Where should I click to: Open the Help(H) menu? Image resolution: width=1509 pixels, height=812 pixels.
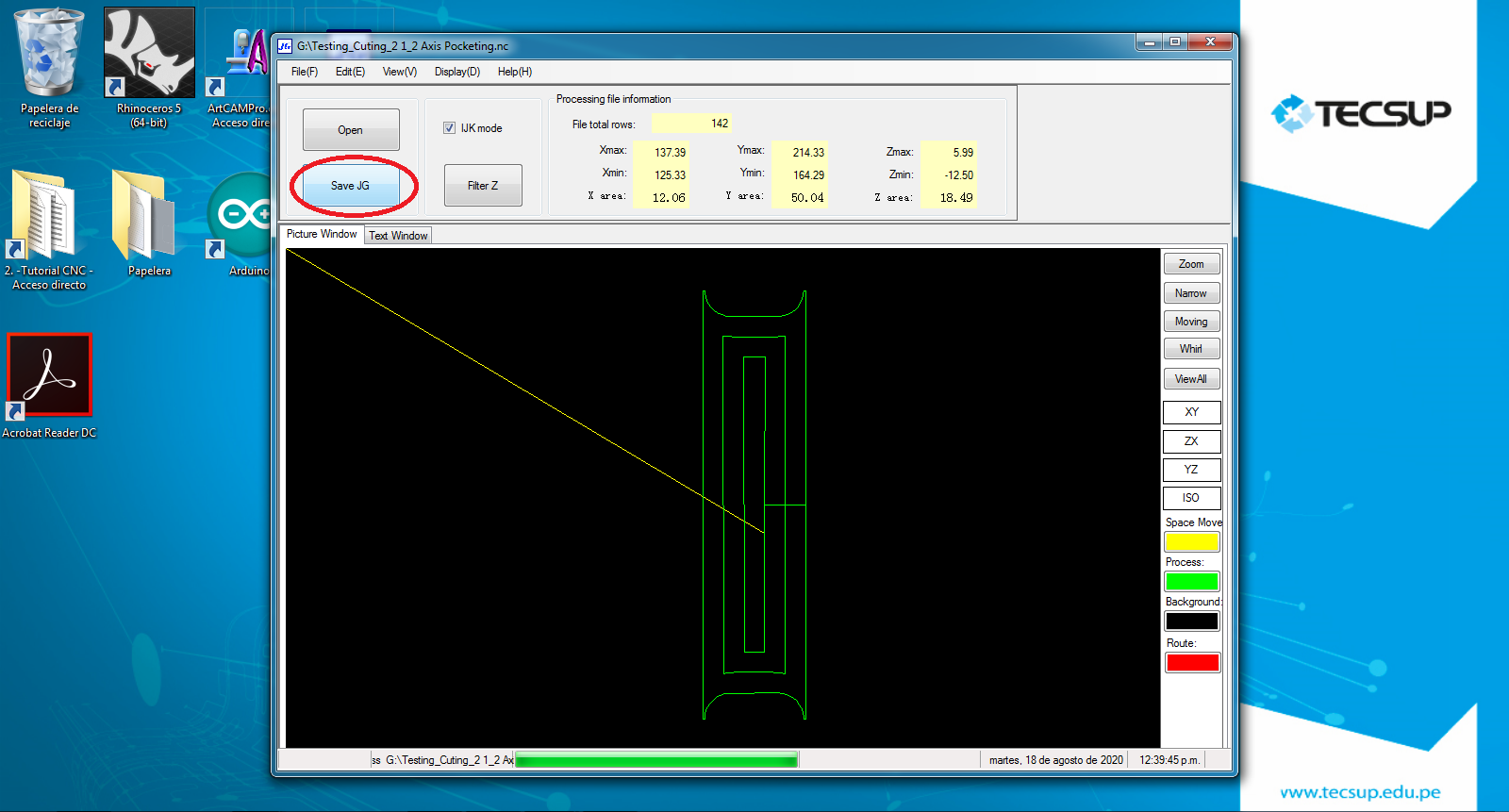coord(515,72)
